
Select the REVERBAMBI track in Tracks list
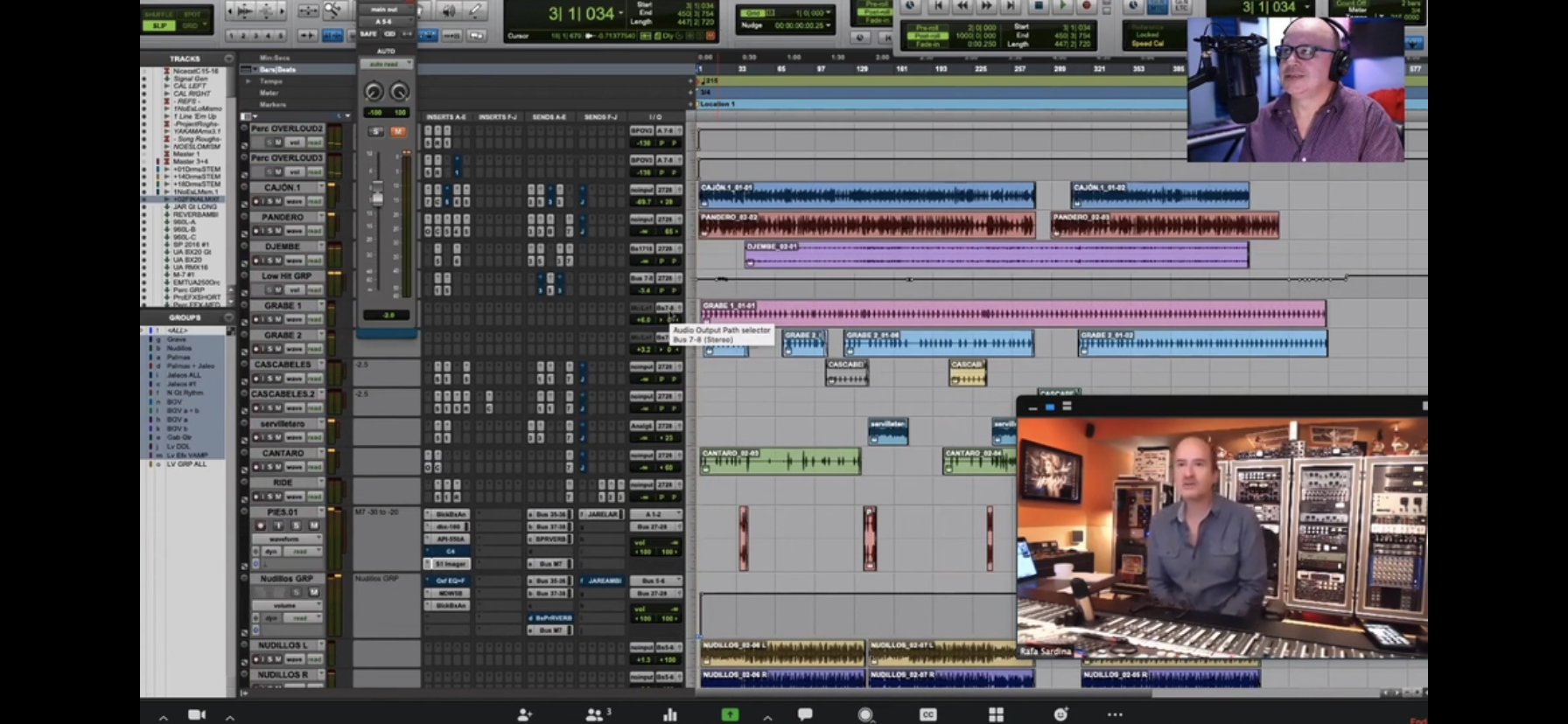(x=195, y=214)
